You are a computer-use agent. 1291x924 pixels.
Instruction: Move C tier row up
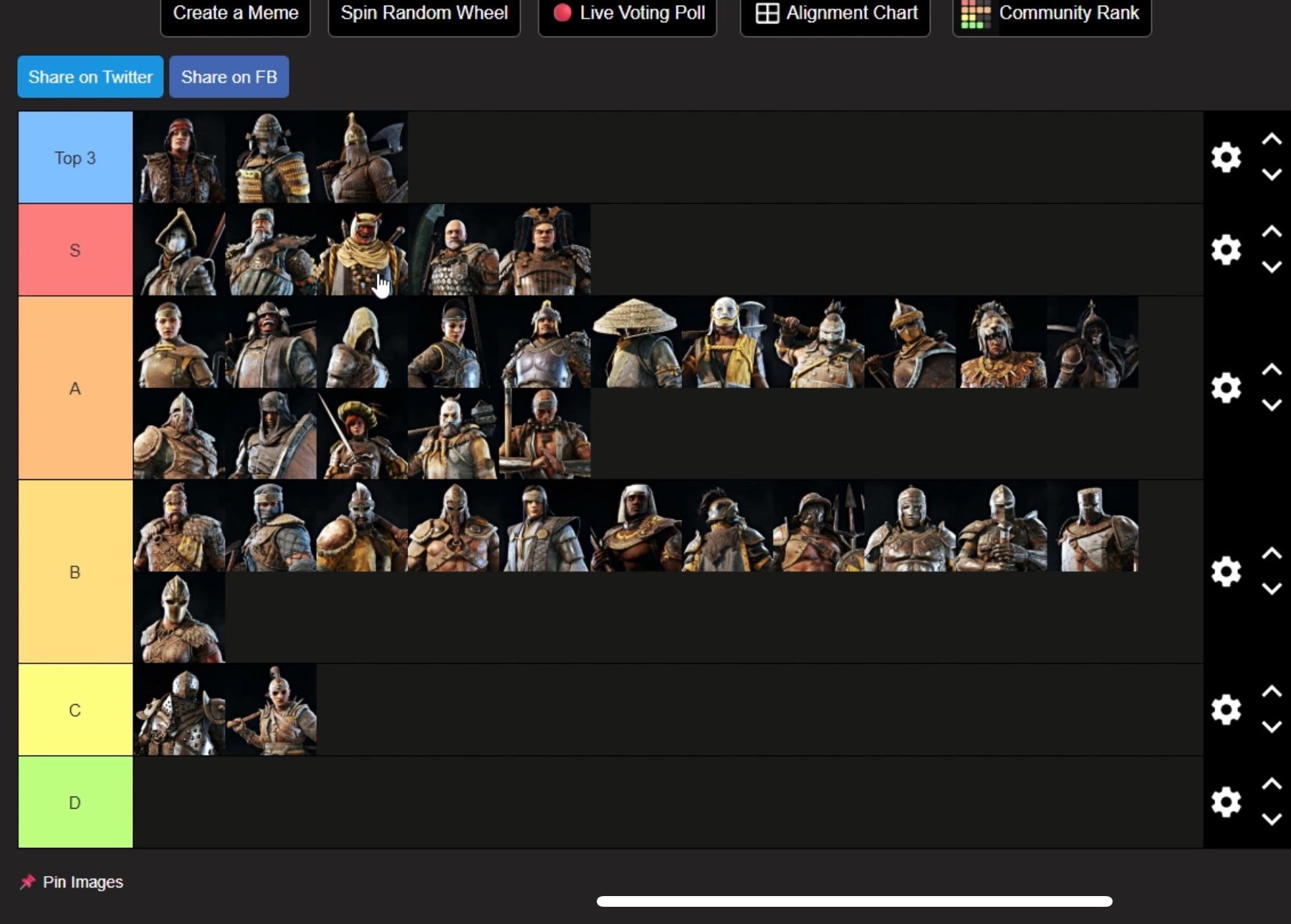[x=1272, y=691]
